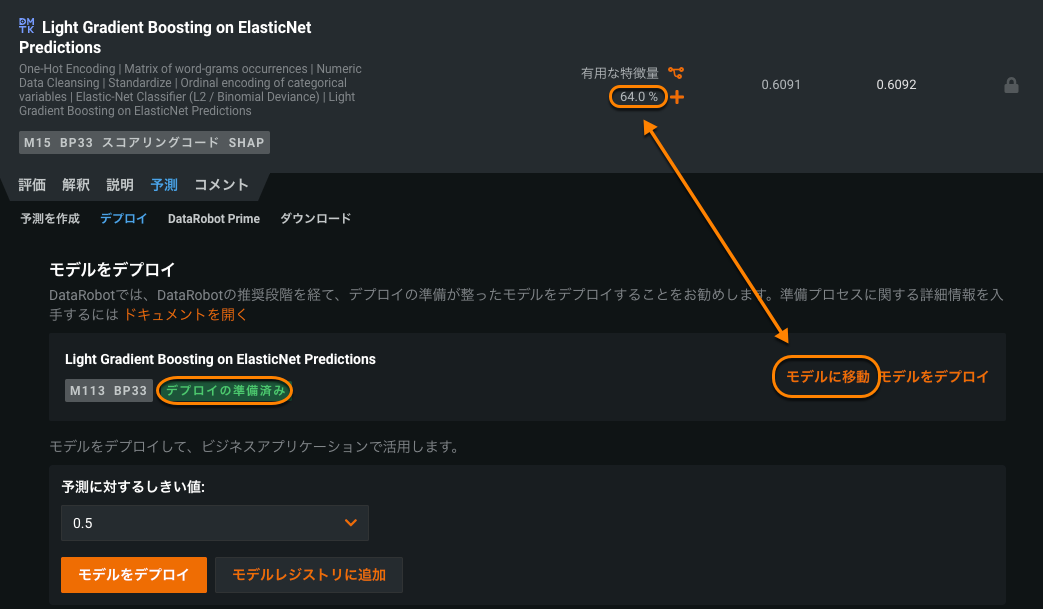Open the ダウンロード sub-tab
The width and height of the screenshot is (1043, 609).
tap(315, 219)
